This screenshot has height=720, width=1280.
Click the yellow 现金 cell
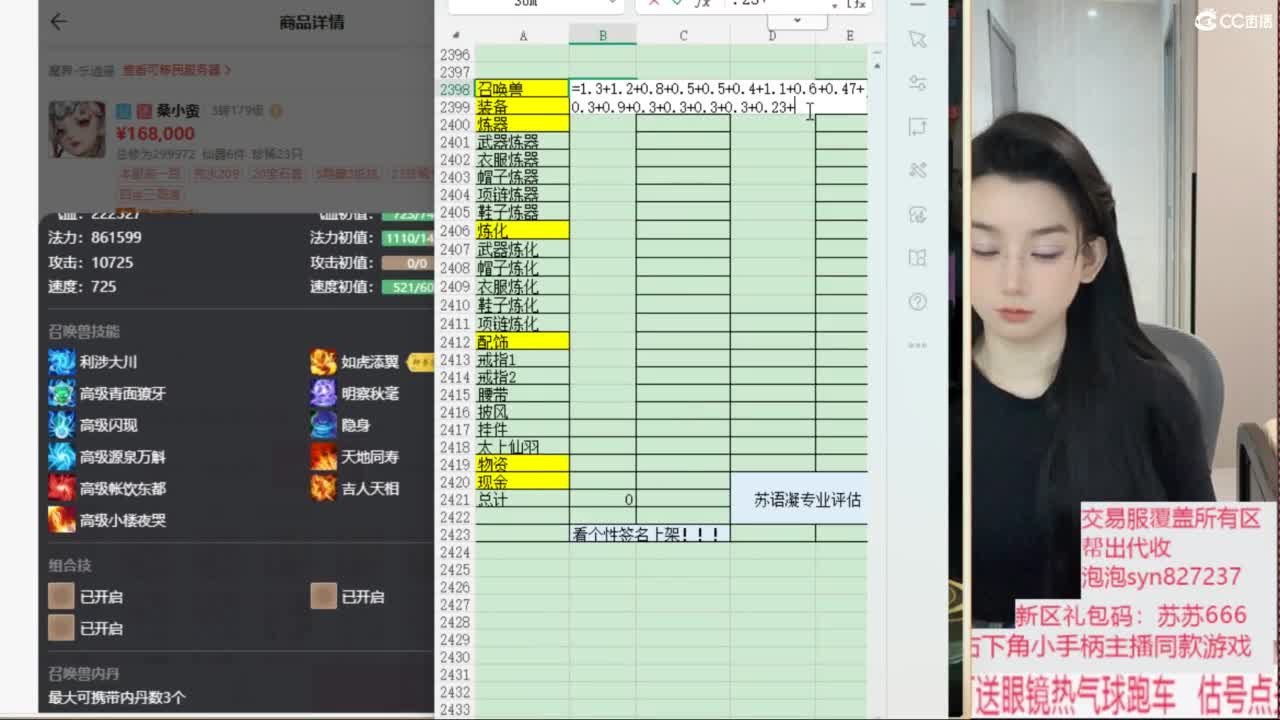[522, 482]
